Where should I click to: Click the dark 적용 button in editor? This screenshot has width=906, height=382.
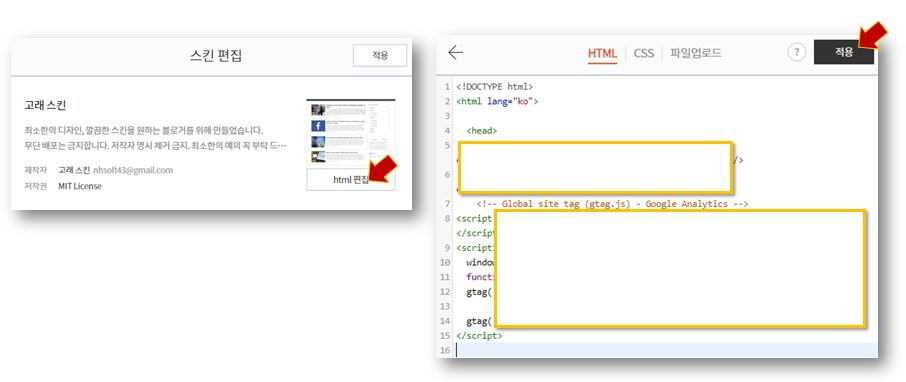(844, 52)
